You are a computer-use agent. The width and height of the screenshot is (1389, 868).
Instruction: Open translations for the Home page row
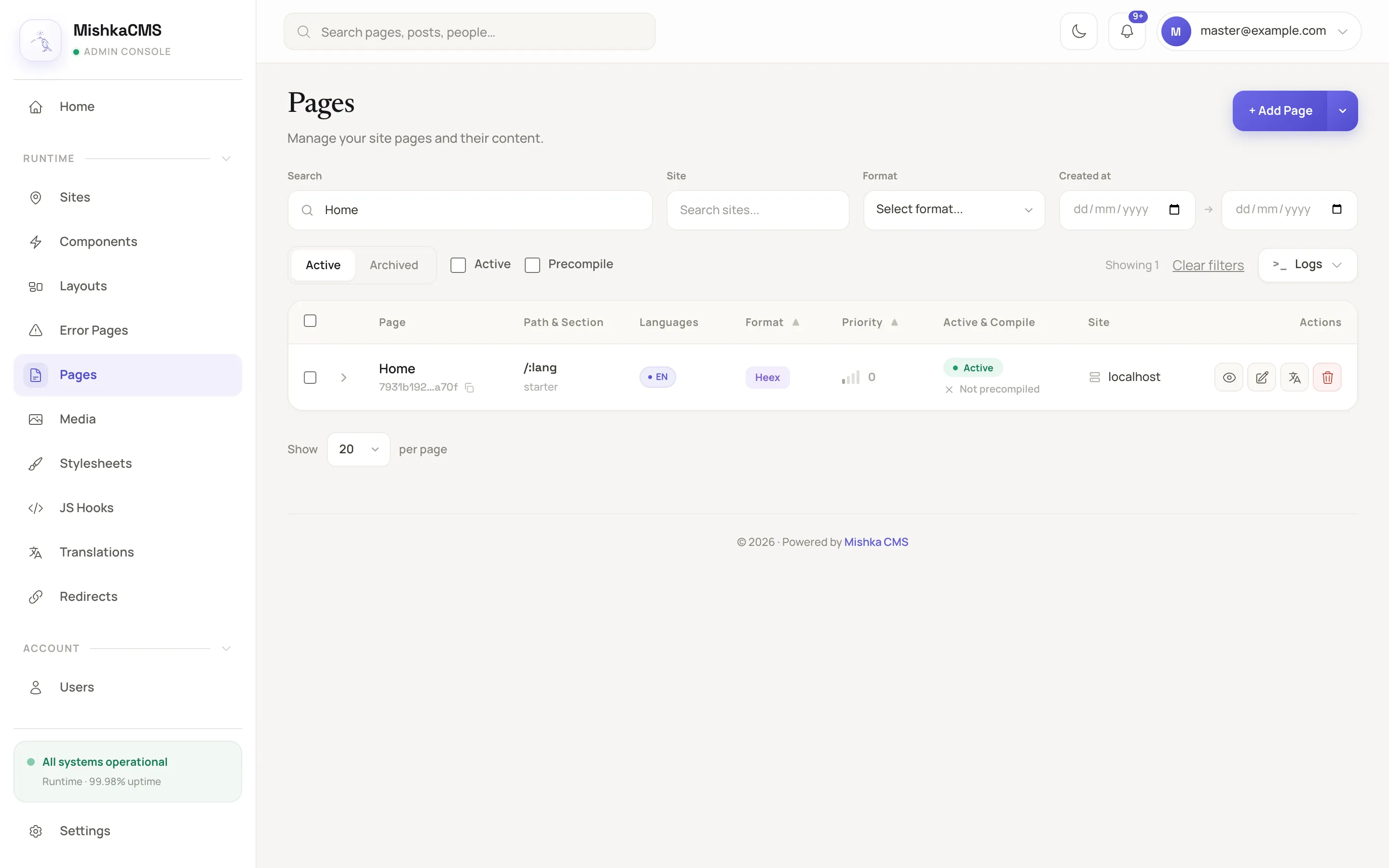point(1294,377)
